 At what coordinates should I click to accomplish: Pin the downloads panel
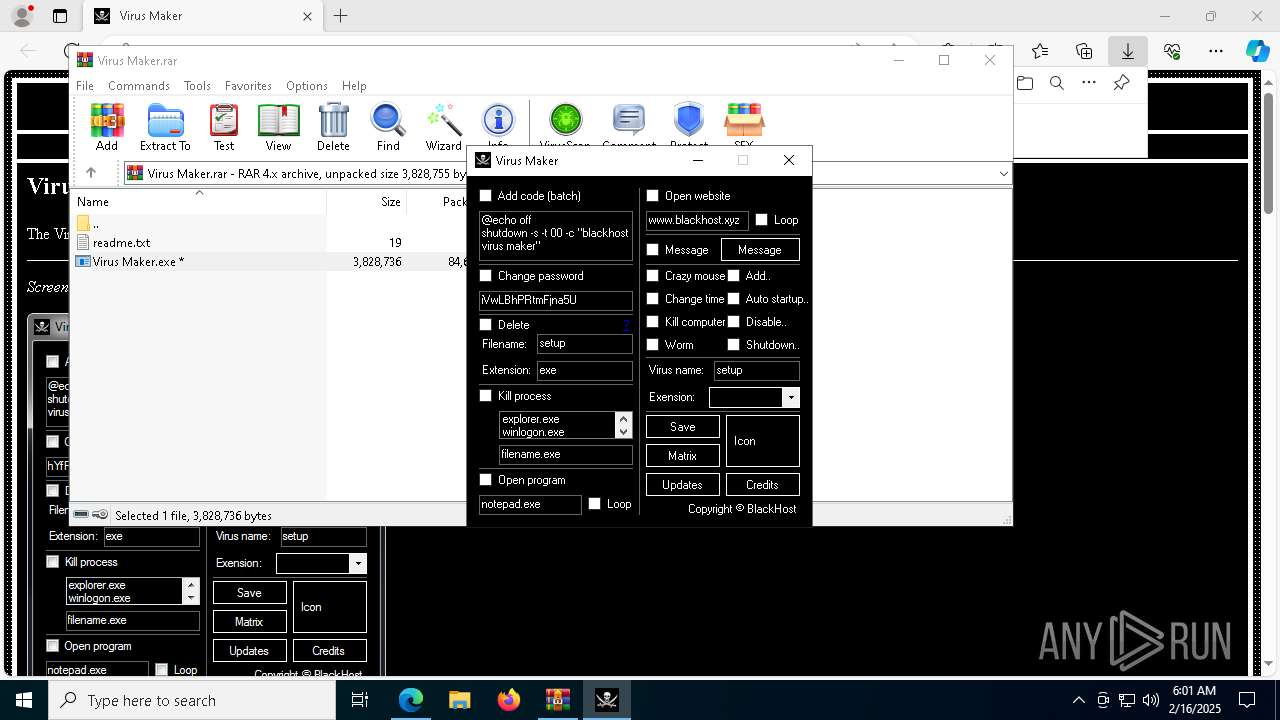[1121, 83]
